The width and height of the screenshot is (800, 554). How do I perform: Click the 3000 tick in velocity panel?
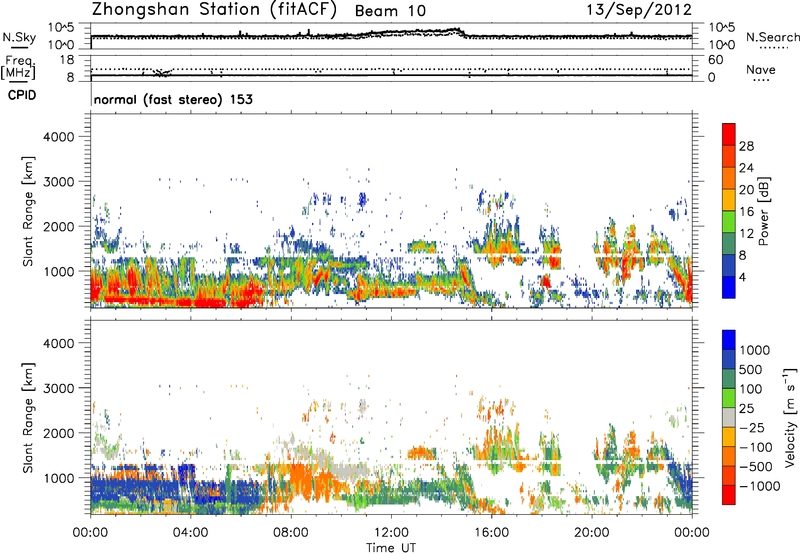coord(59,388)
